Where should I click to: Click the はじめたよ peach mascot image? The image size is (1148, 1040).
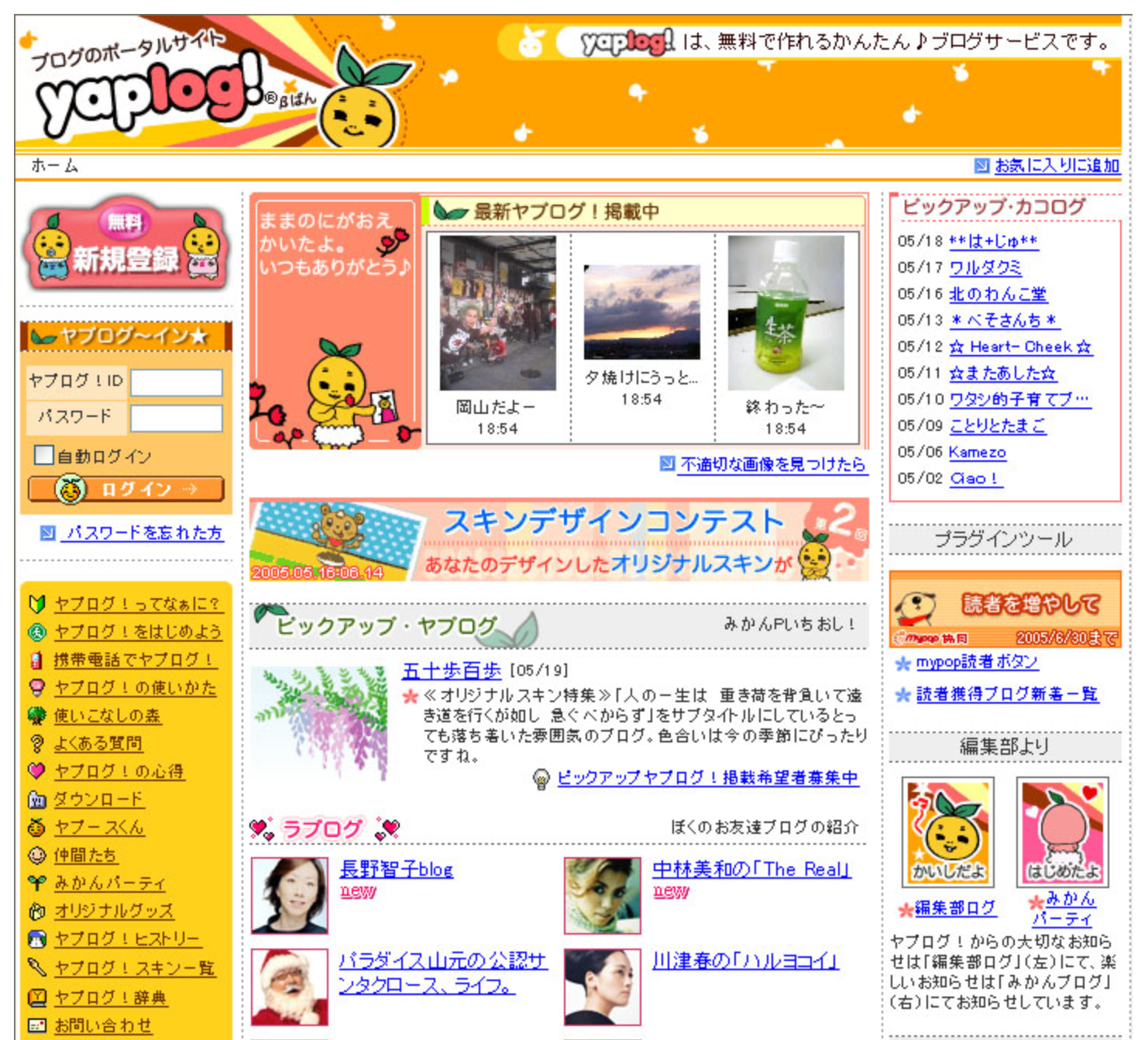[x=1062, y=831]
